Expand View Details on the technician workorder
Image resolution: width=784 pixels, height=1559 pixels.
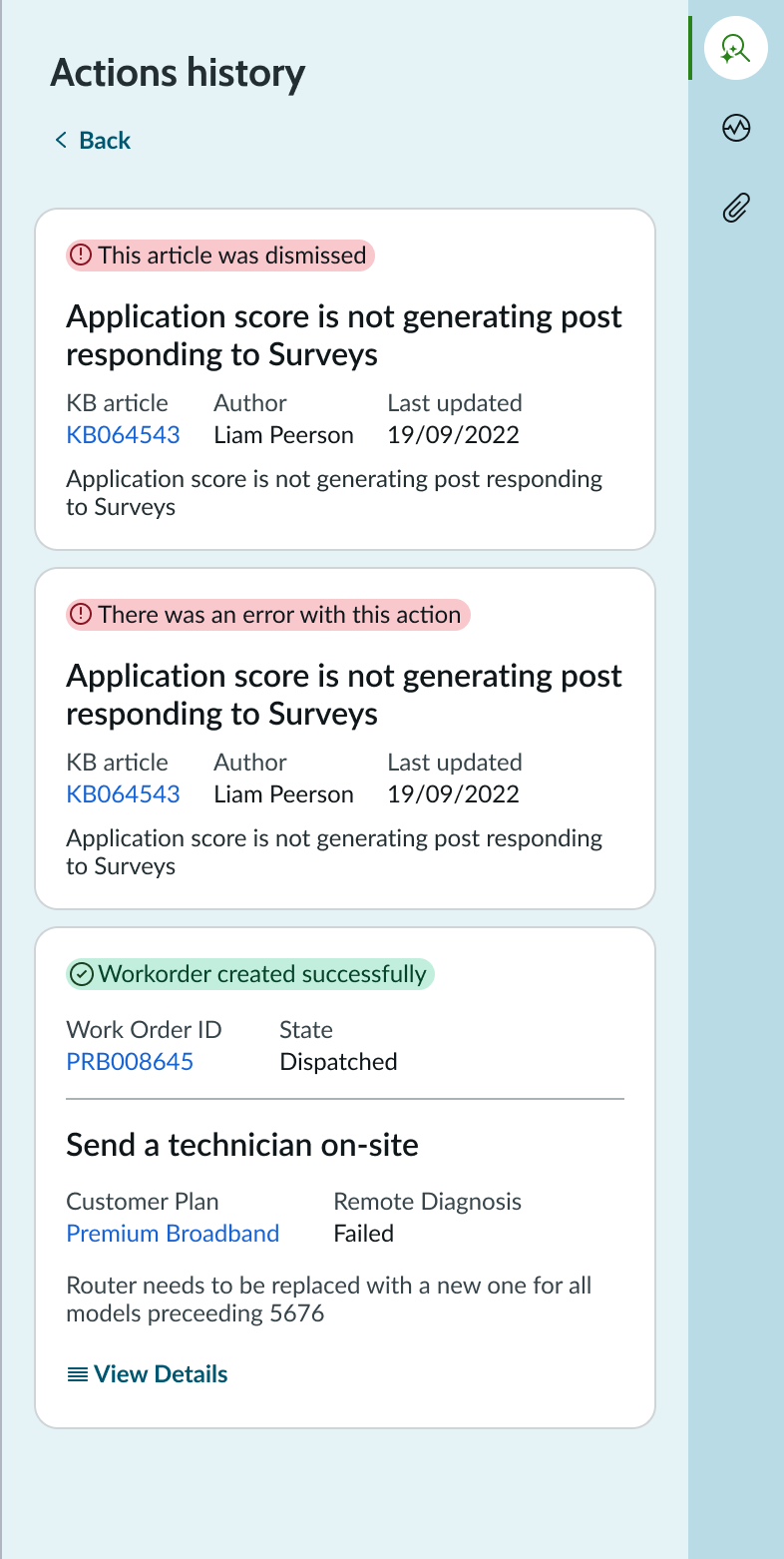pos(161,1373)
